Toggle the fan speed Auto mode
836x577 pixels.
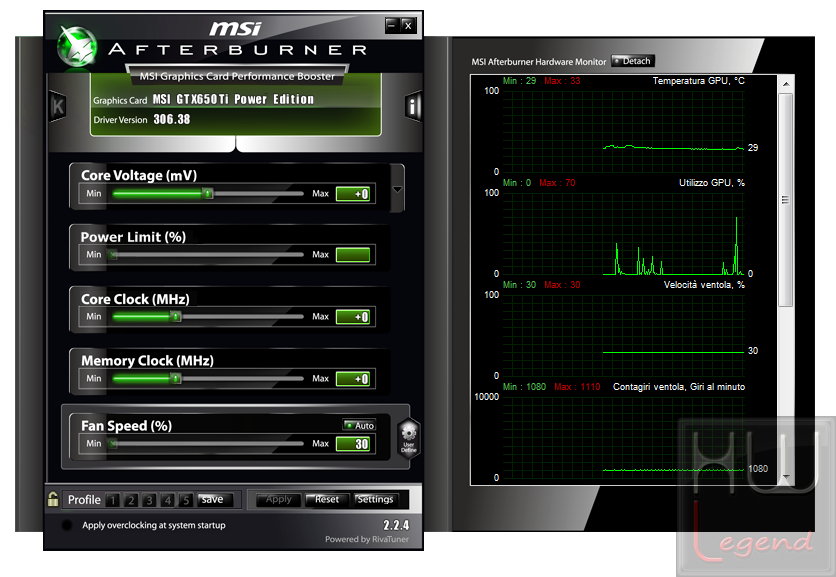tap(359, 425)
